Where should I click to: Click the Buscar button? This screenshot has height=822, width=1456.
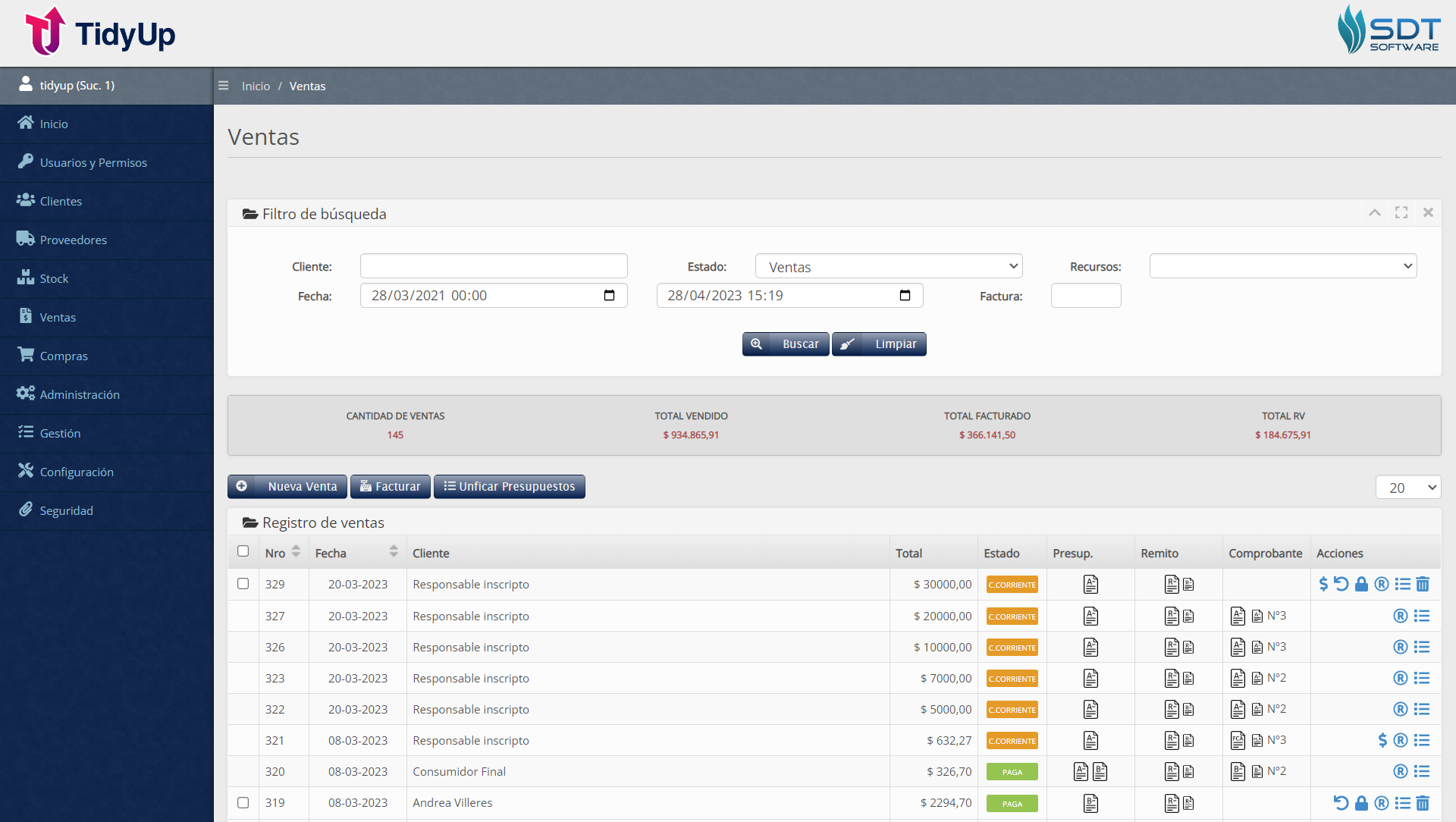click(786, 344)
